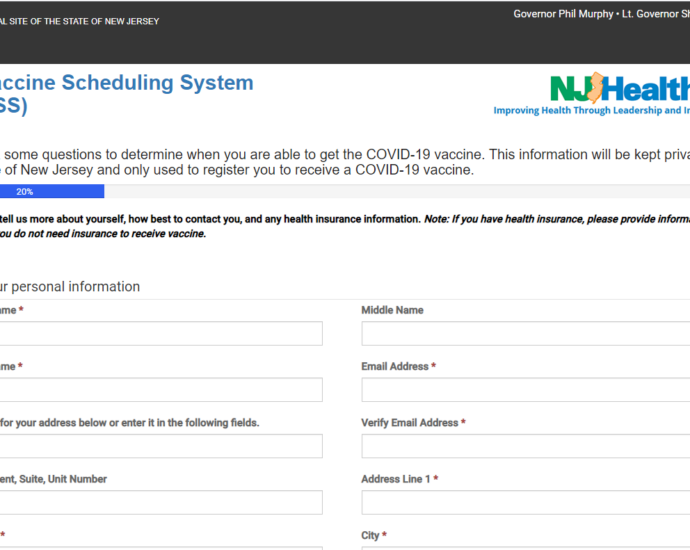Image resolution: width=690 pixels, height=550 pixels.
Task: Click the personal information section heading
Action: 70,287
